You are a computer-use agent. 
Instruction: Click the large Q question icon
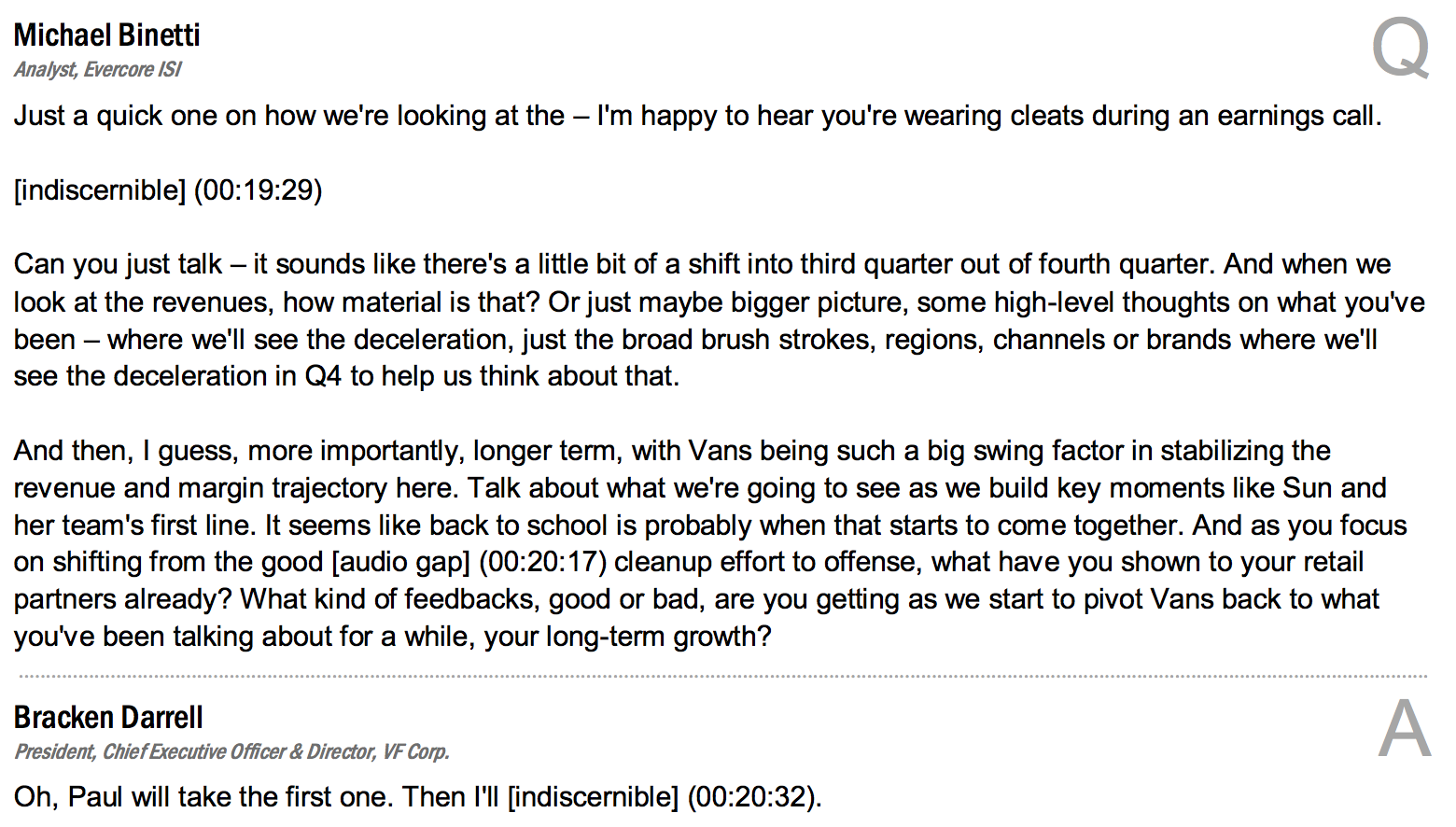pyautogui.click(x=1401, y=49)
